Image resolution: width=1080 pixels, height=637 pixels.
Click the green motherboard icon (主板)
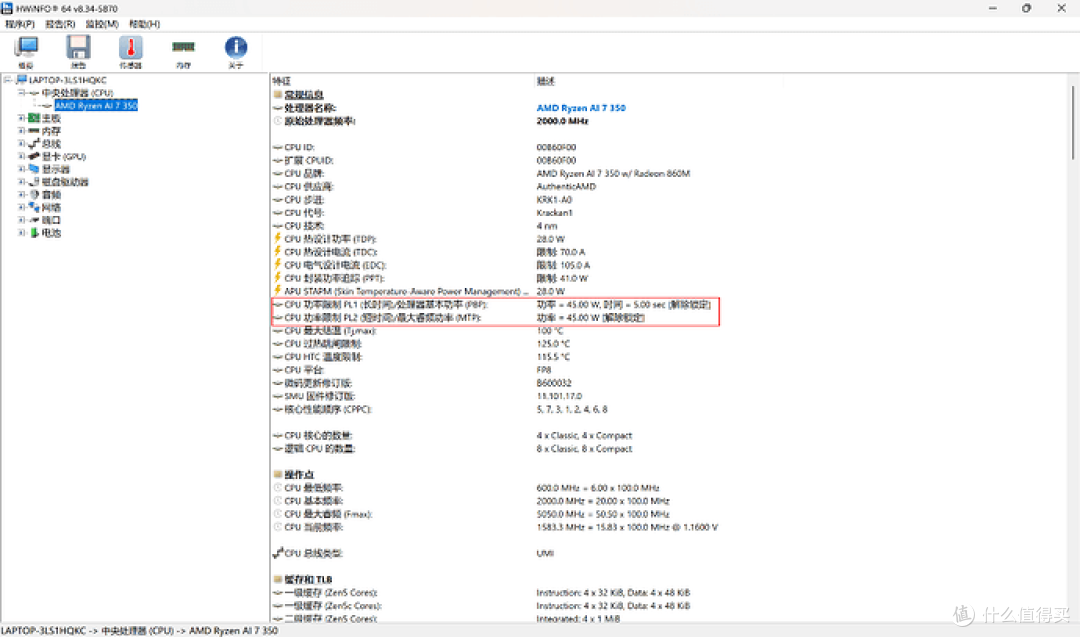(34, 118)
